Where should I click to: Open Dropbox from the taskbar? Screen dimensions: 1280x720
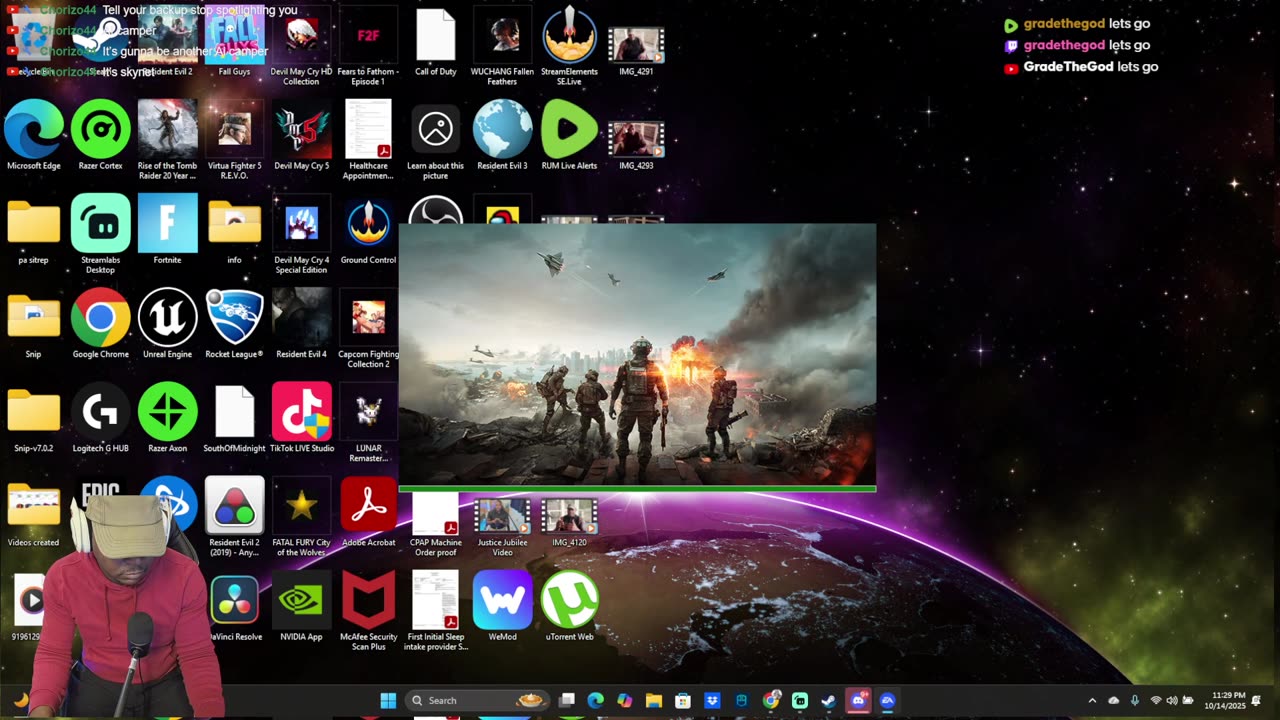[x=712, y=701]
